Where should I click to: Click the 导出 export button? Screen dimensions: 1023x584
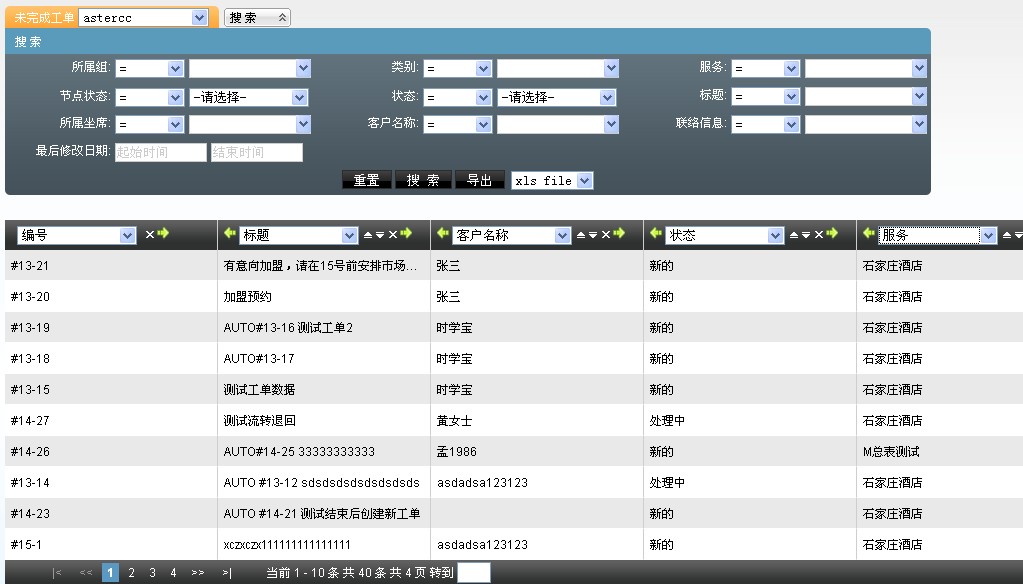[x=479, y=181]
